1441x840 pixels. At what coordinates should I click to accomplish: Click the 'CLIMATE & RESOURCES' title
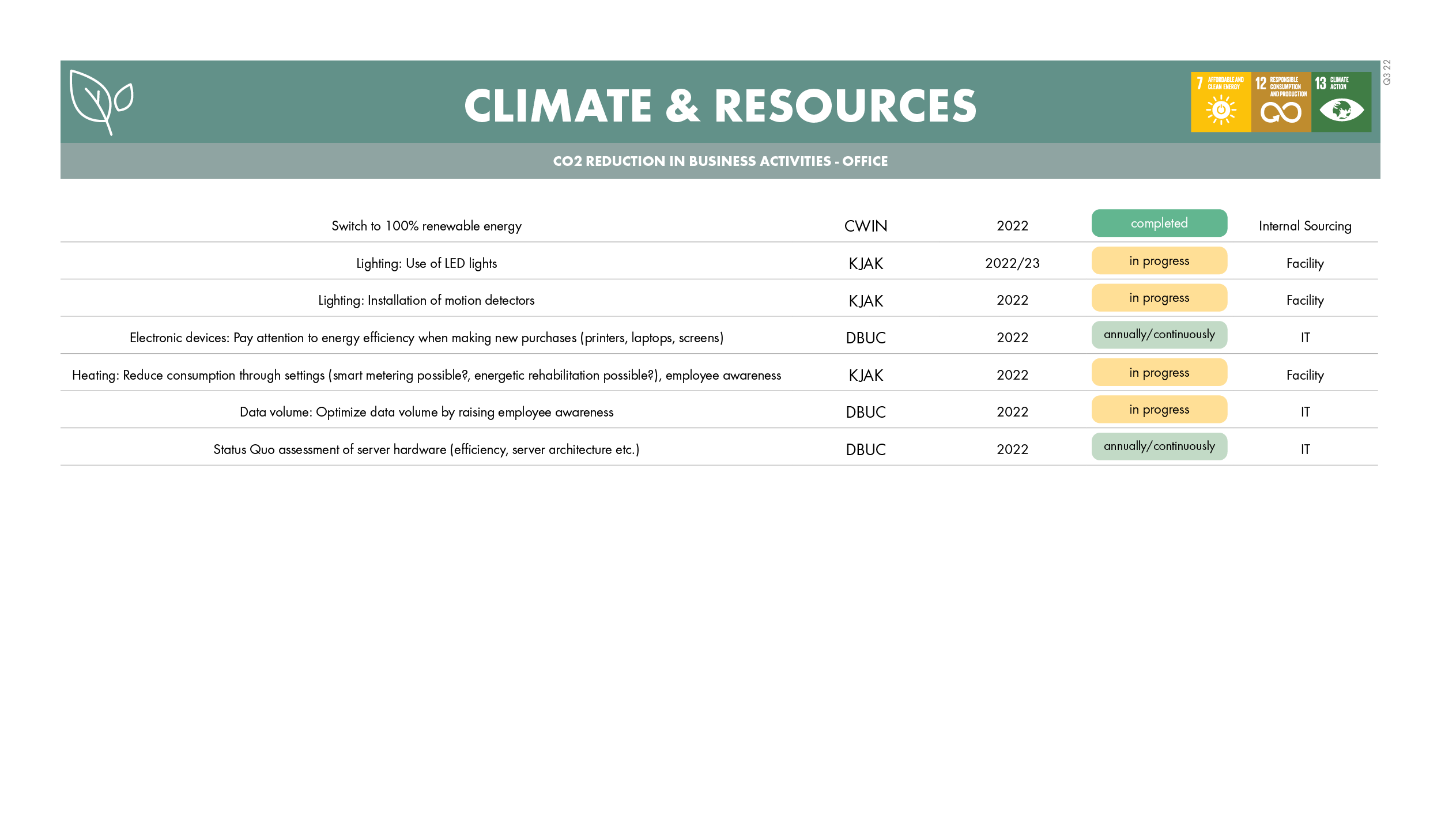pyautogui.click(x=720, y=107)
